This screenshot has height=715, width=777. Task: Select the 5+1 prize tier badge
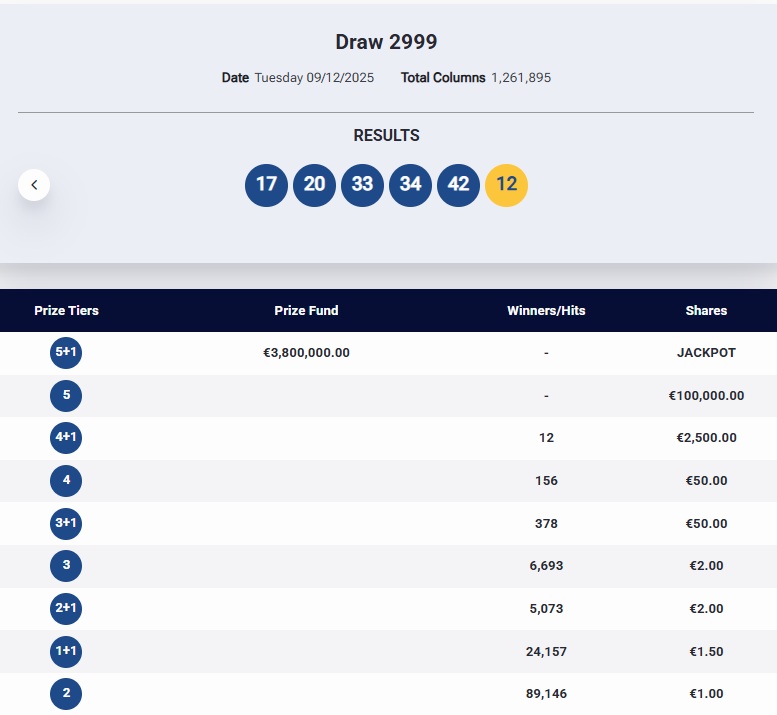click(x=66, y=353)
